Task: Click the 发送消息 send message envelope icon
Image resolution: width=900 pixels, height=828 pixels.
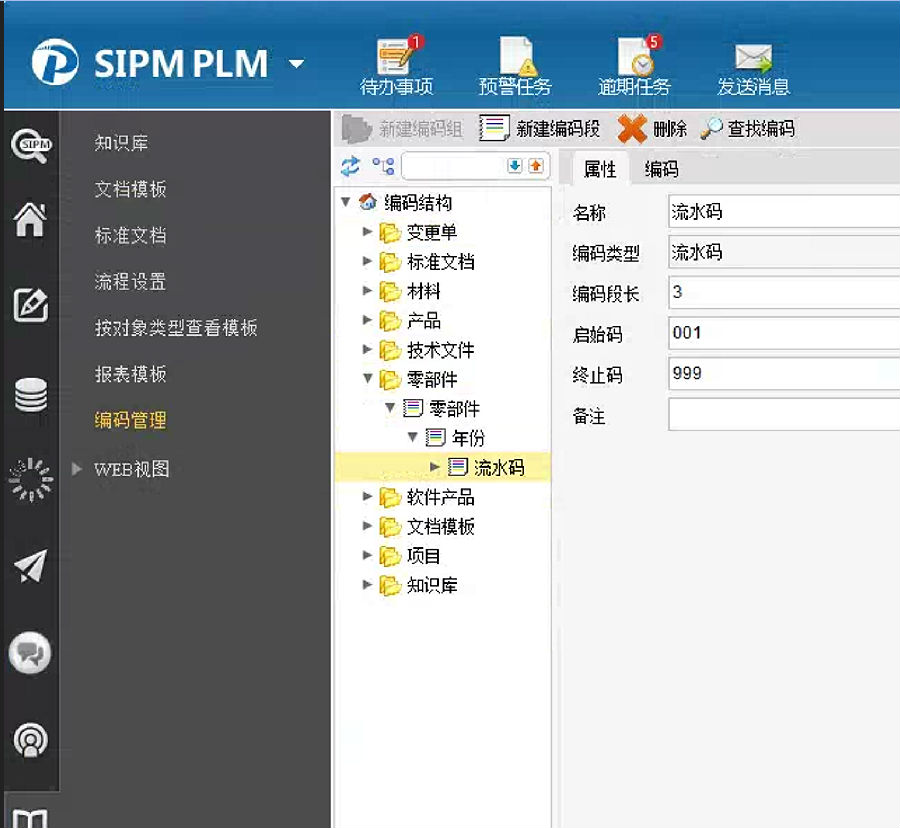Action: pos(753,60)
